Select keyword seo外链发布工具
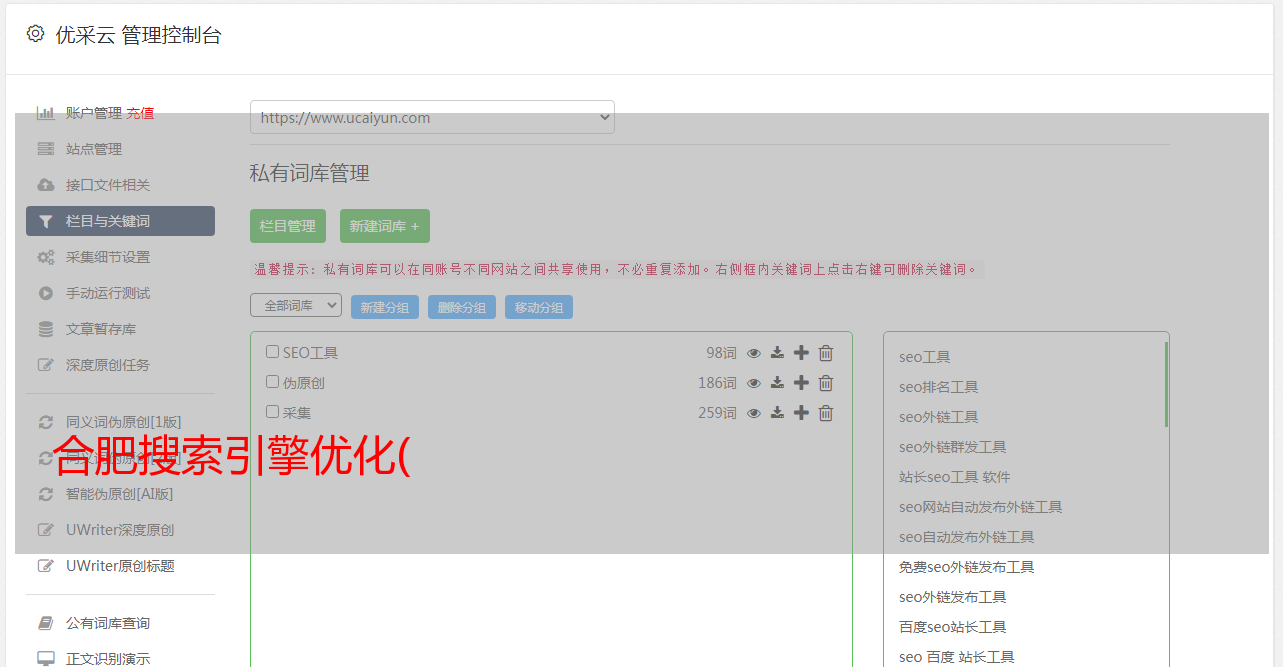This screenshot has height=667, width=1283. click(953, 597)
